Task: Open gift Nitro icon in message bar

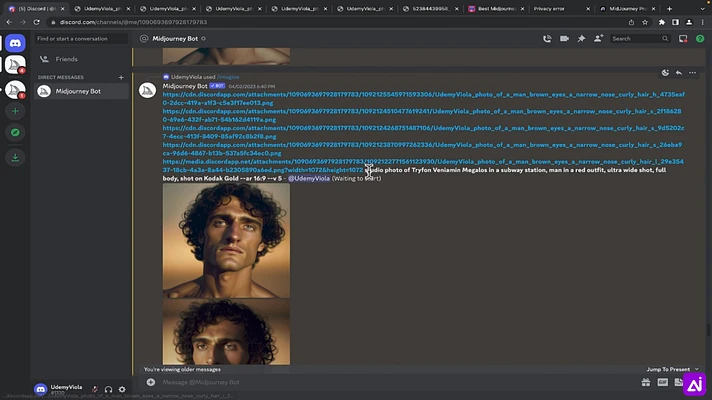Action: pos(646,383)
